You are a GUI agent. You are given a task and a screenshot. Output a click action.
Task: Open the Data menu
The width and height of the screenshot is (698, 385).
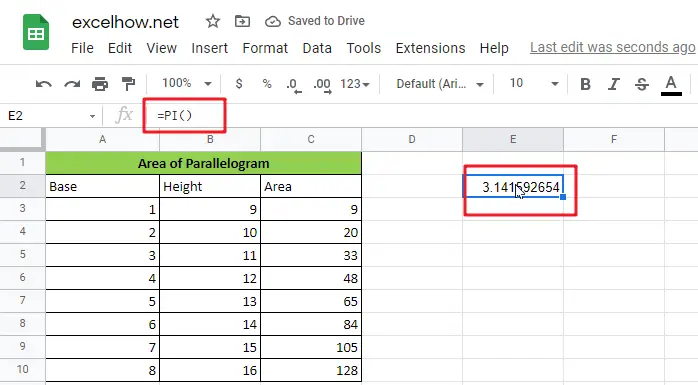pyautogui.click(x=317, y=48)
